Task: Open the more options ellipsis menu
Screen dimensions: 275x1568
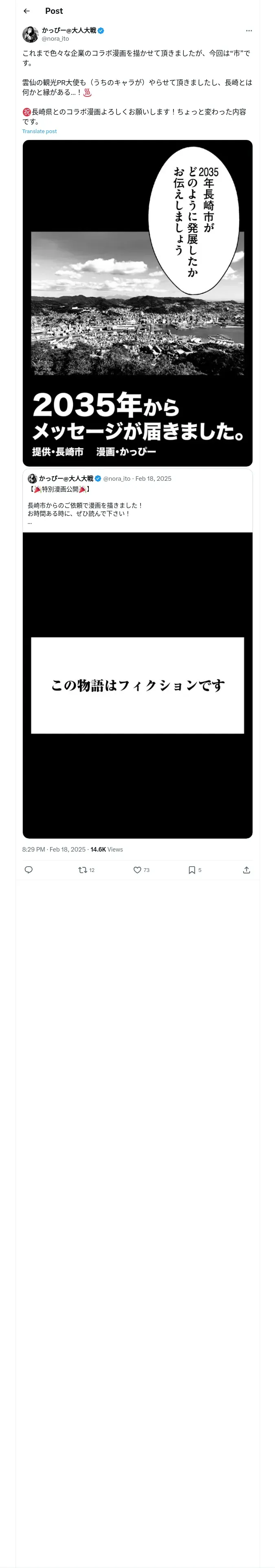Action: pos(249,31)
